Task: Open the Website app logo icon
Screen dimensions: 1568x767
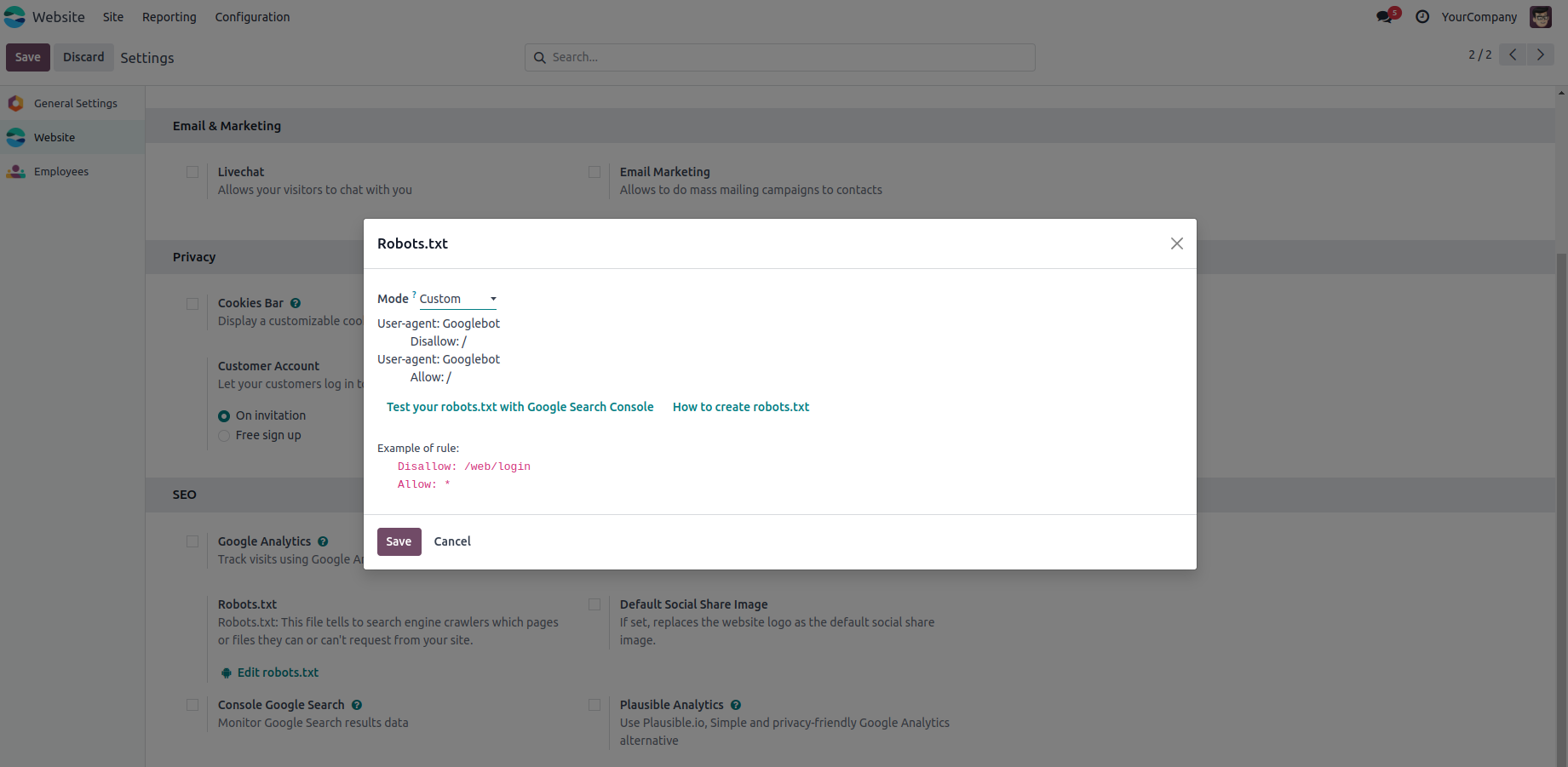Action: (15, 17)
